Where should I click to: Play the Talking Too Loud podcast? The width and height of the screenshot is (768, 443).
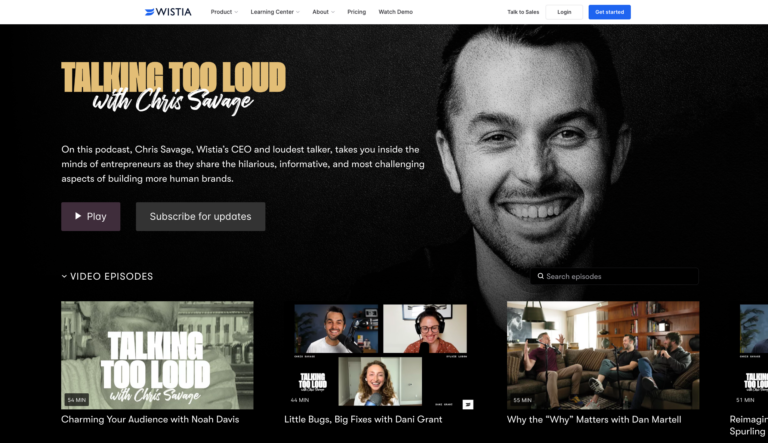point(91,216)
